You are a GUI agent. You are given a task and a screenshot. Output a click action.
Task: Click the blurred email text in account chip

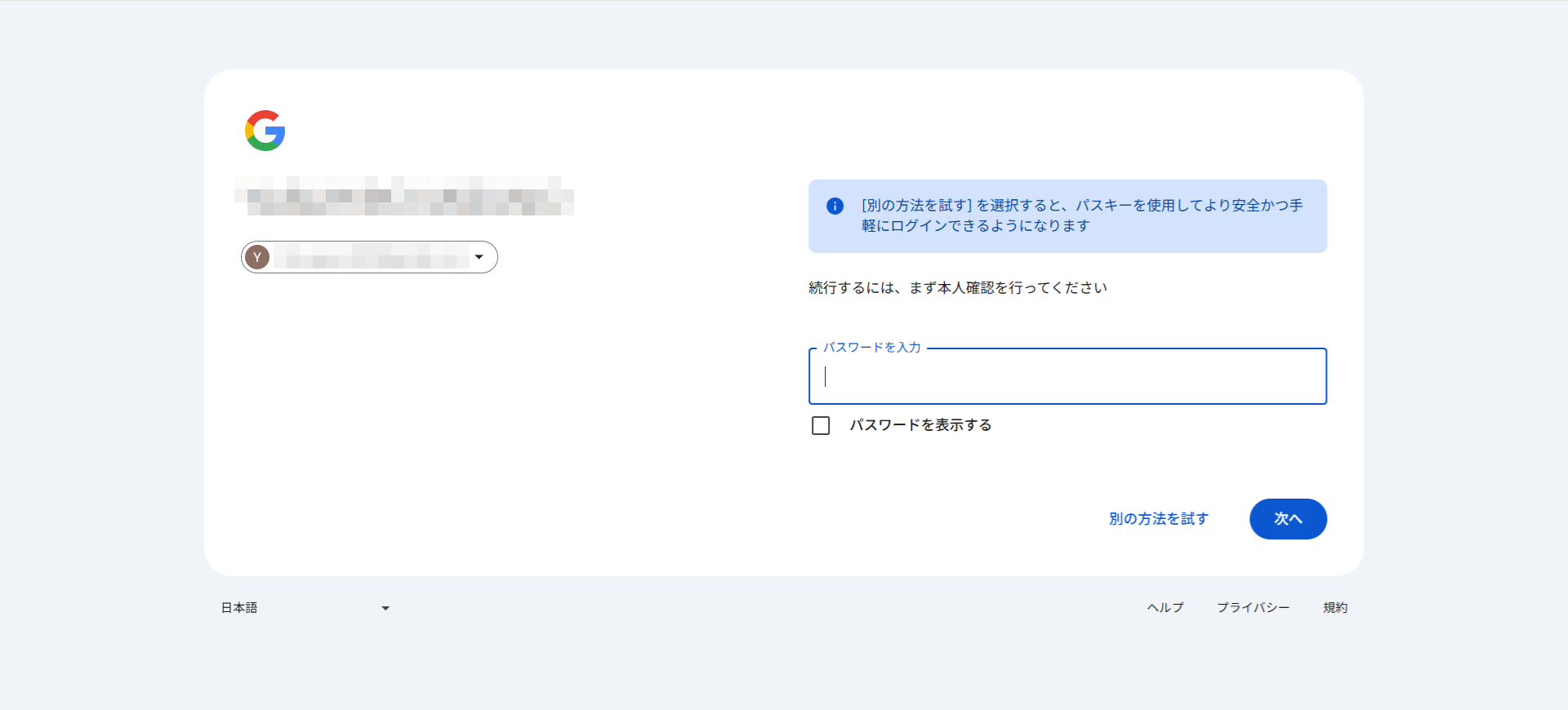(x=372, y=258)
